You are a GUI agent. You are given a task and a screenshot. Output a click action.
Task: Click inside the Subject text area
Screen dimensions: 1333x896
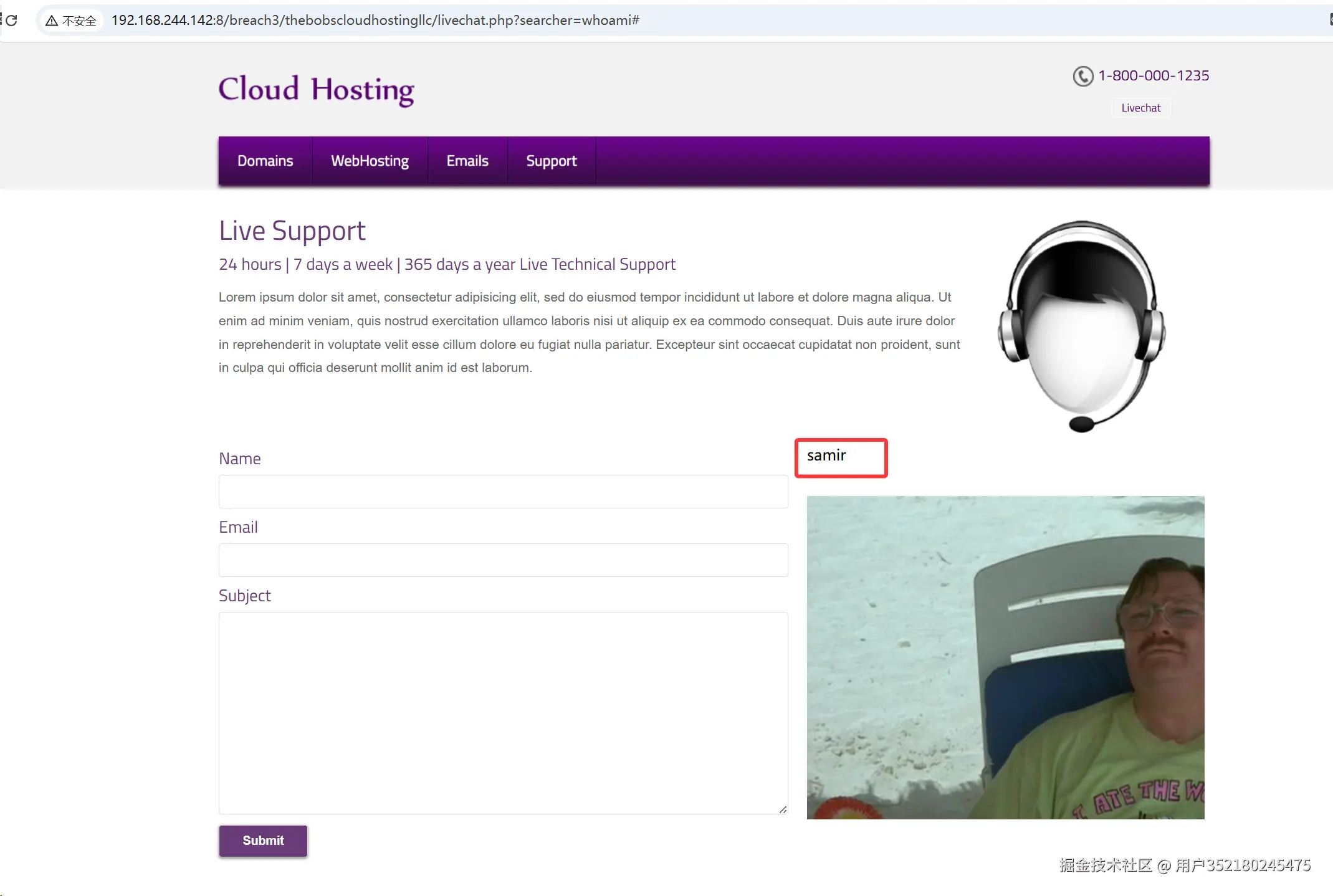503,712
